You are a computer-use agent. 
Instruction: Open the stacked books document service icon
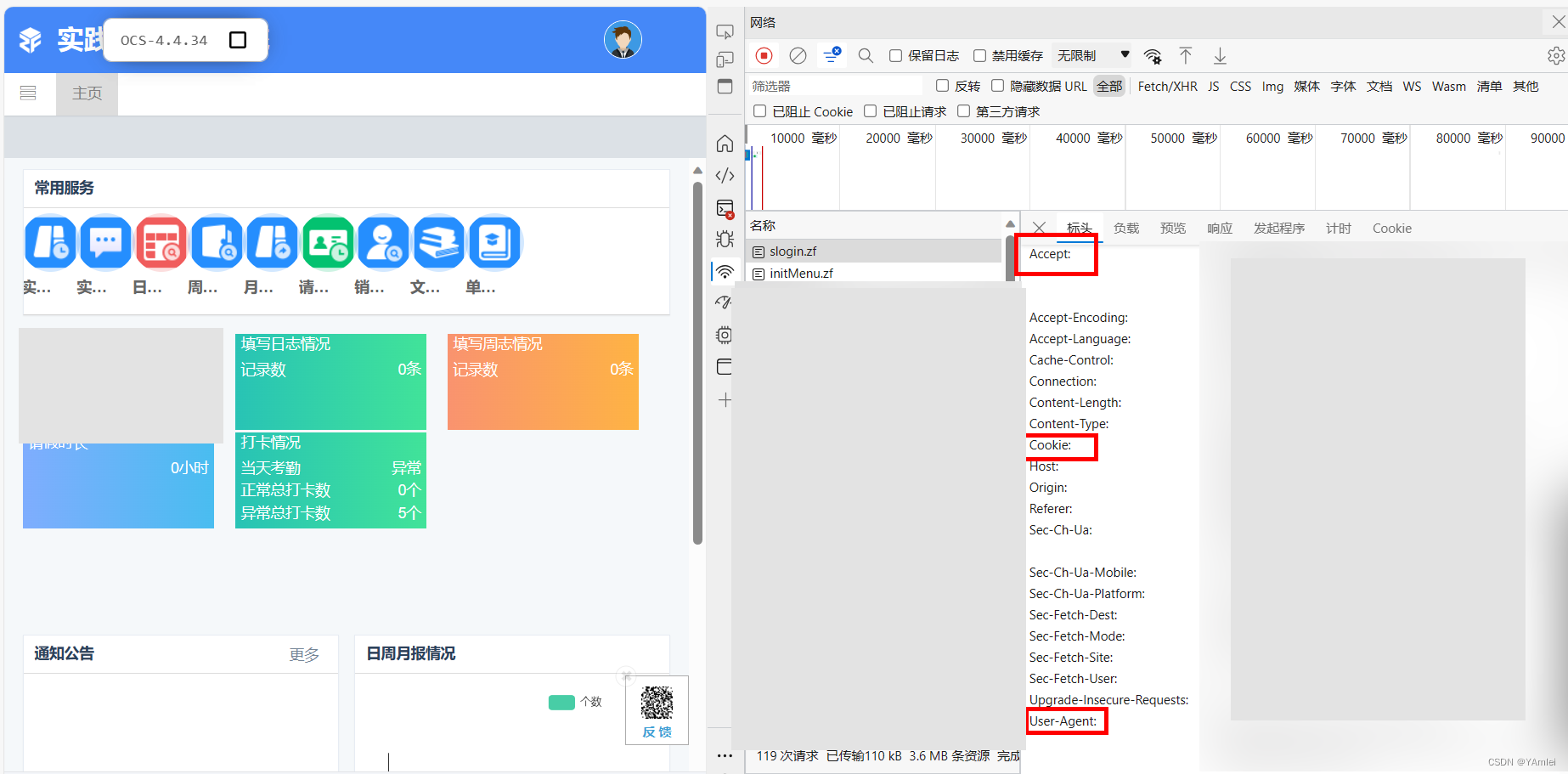coord(439,243)
